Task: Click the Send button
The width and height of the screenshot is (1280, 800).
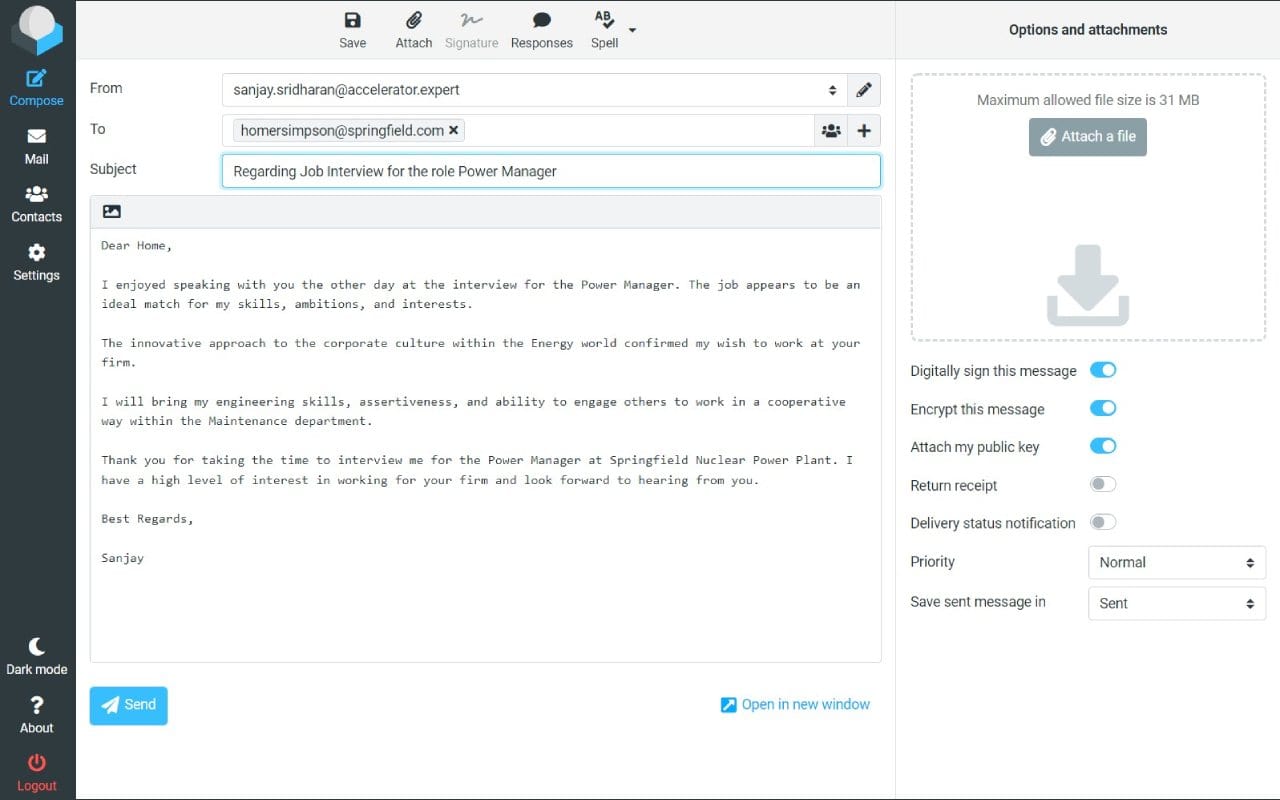Action: 128,705
